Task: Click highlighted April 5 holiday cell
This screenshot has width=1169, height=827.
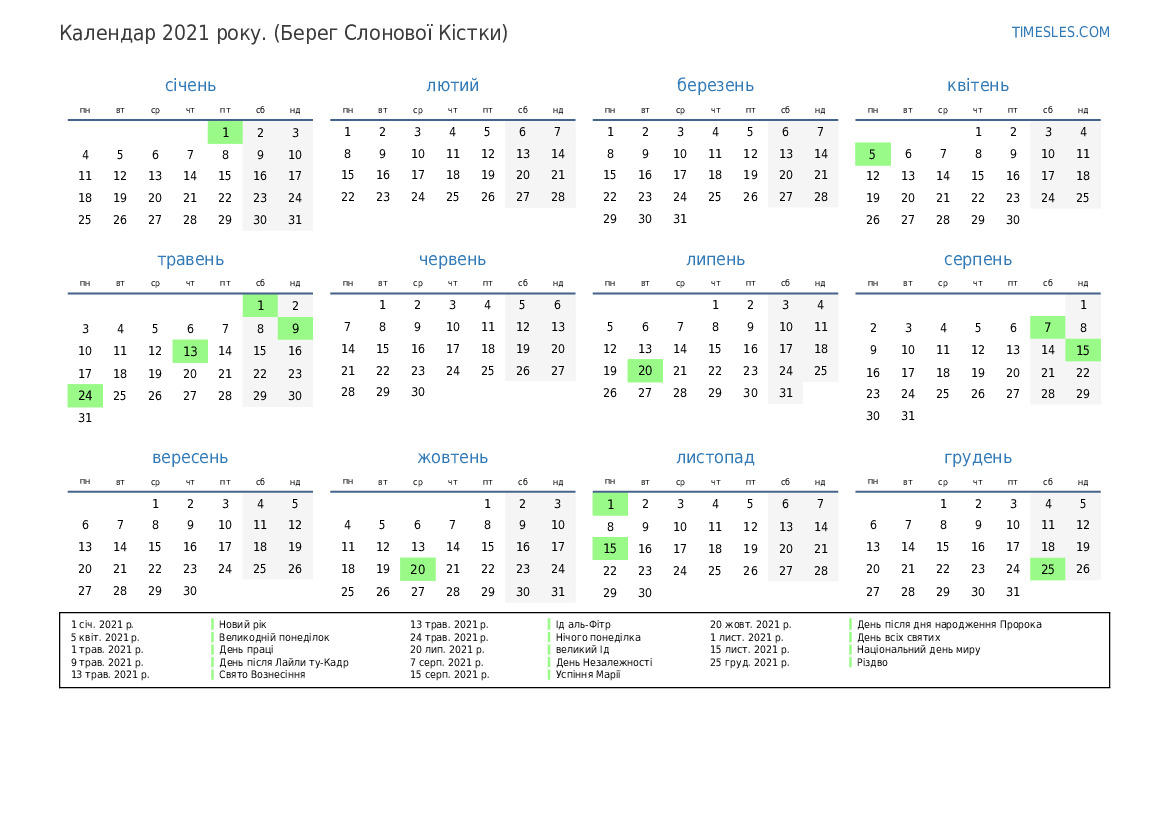Action: [872, 154]
